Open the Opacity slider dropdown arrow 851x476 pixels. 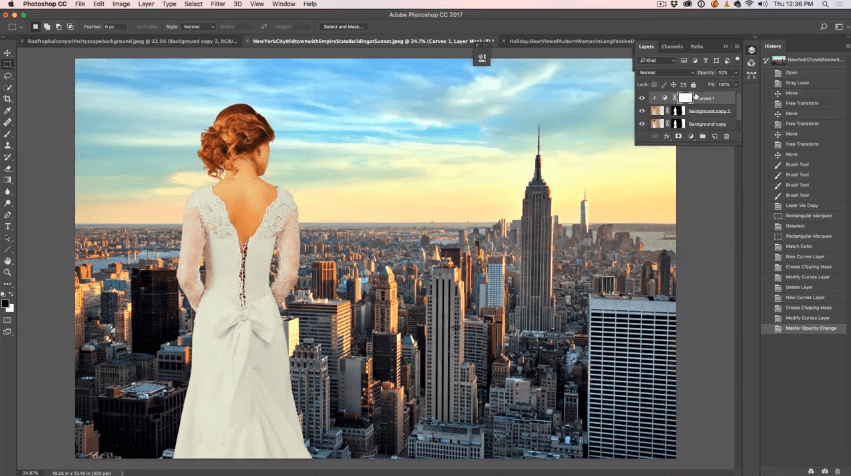coord(736,72)
